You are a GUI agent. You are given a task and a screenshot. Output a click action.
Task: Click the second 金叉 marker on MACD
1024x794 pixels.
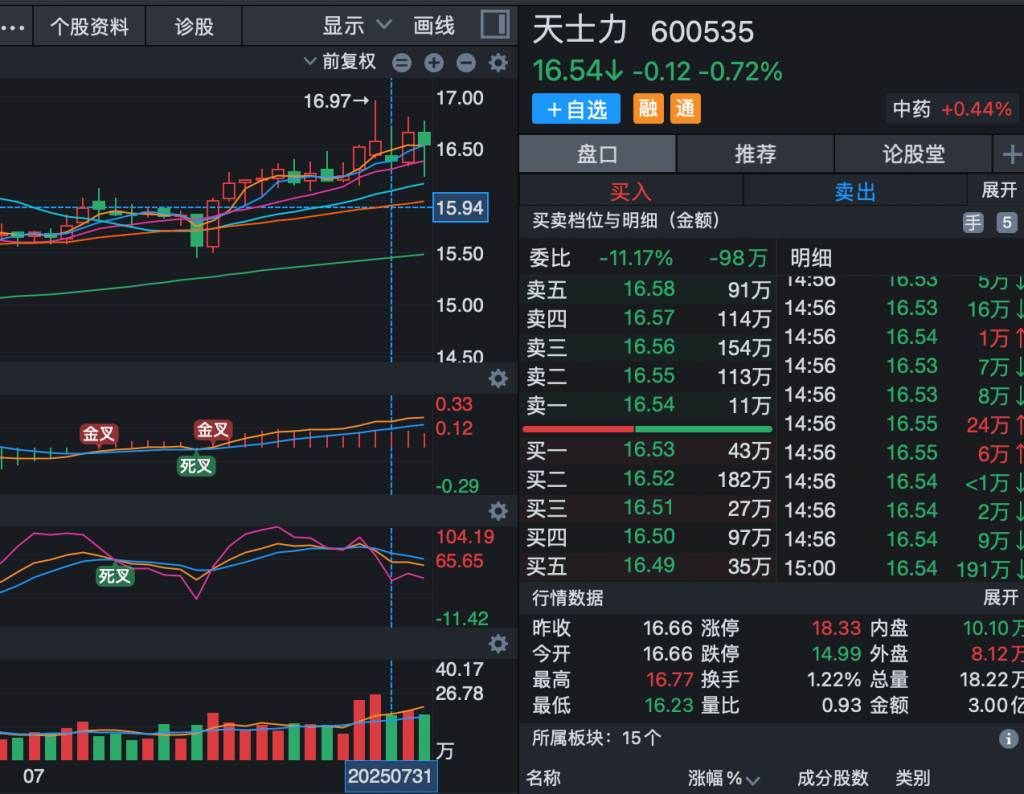click(x=213, y=430)
